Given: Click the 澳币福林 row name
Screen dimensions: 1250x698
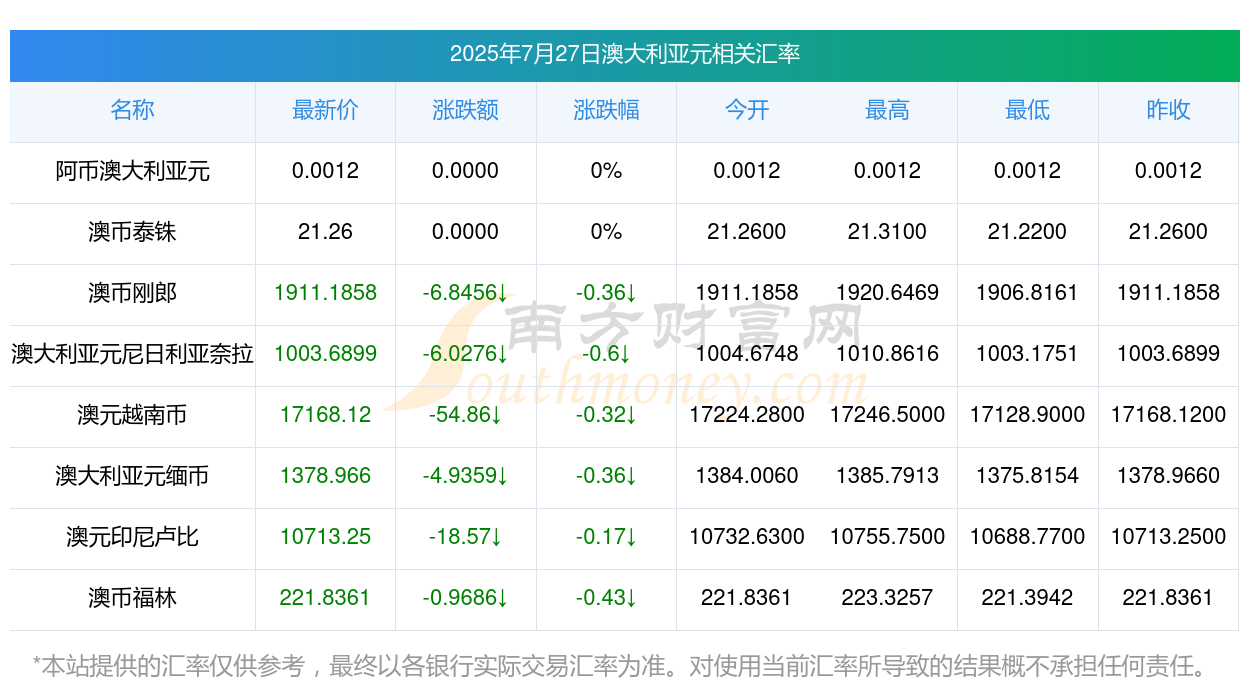Looking at the screenshot, I should [x=132, y=598].
